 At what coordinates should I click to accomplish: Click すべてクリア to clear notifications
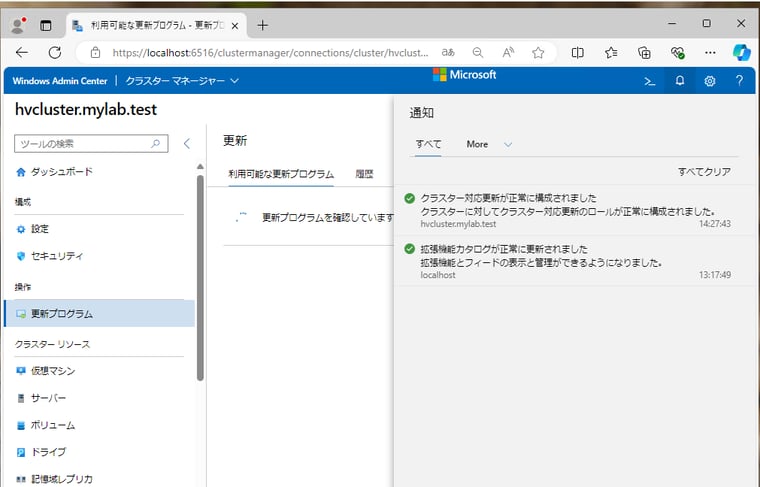[x=704, y=172]
